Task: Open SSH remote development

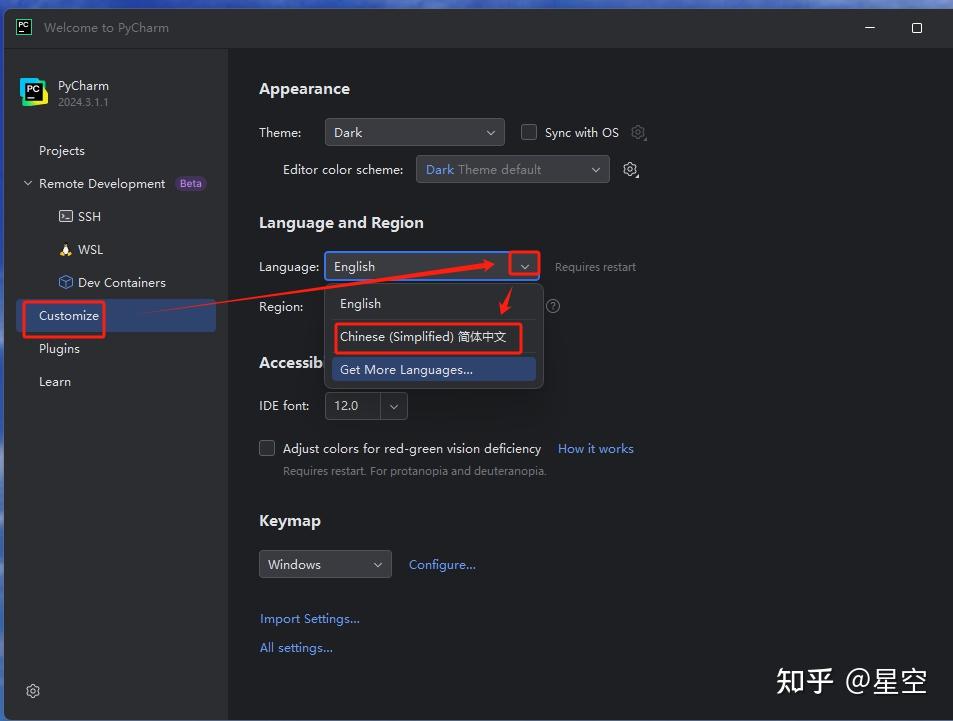Action: (x=80, y=216)
